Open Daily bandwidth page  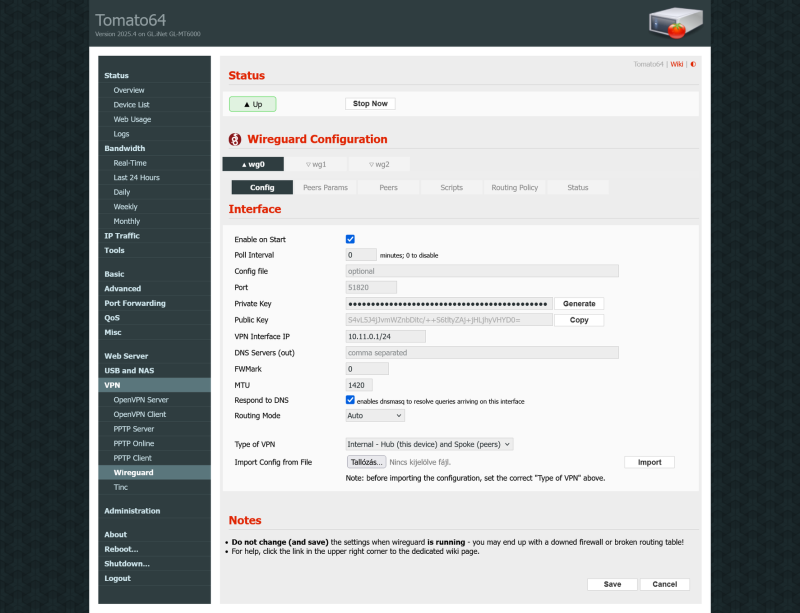pyautogui.click(x=122, y=192)
